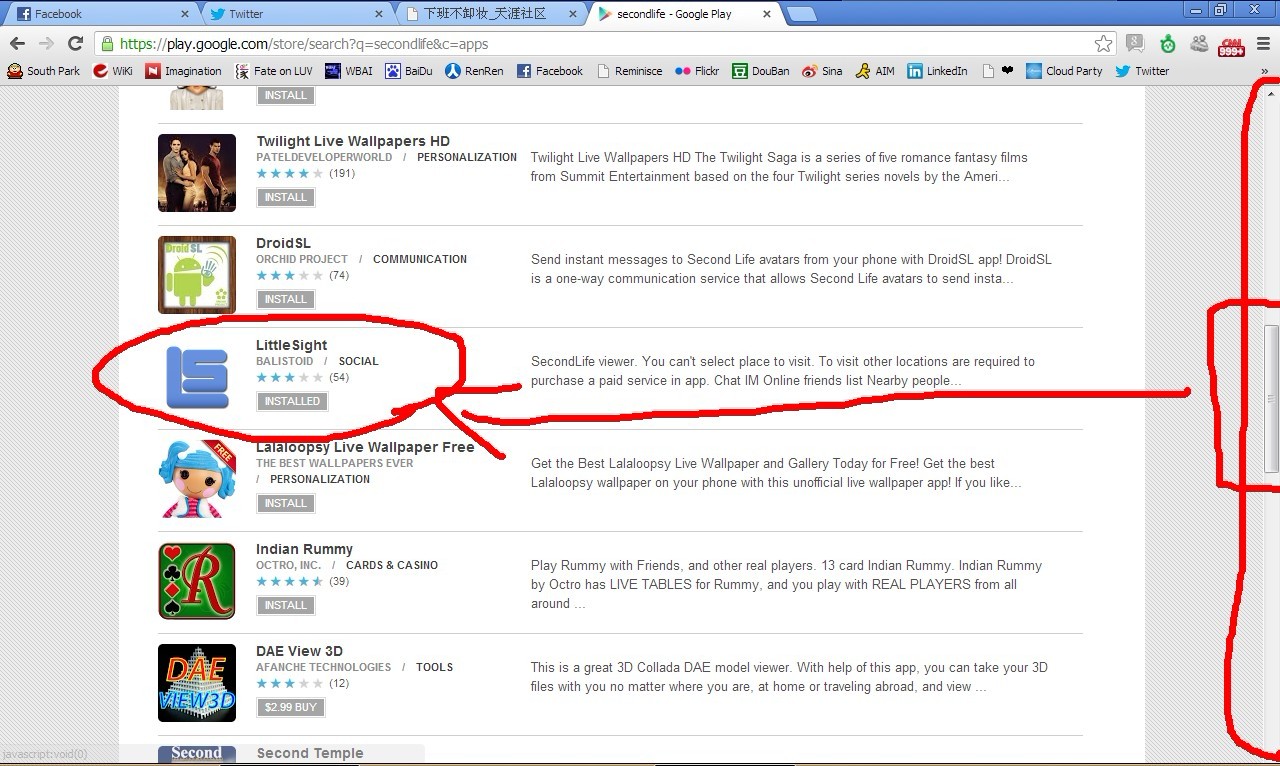Open the Chrome menu with three bars
The width and height of the screenshot is (1280, 766).
click(x=1263, y=44)
